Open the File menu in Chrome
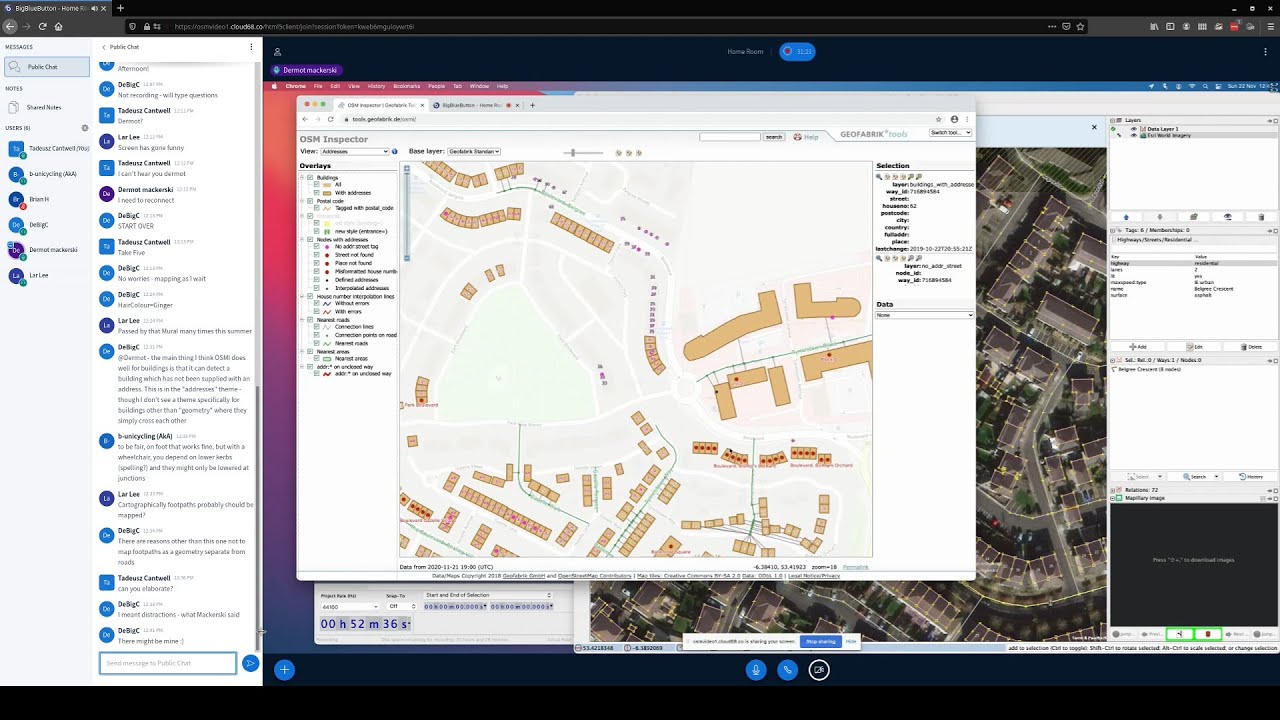1280x720 pixels. (317, 86)
